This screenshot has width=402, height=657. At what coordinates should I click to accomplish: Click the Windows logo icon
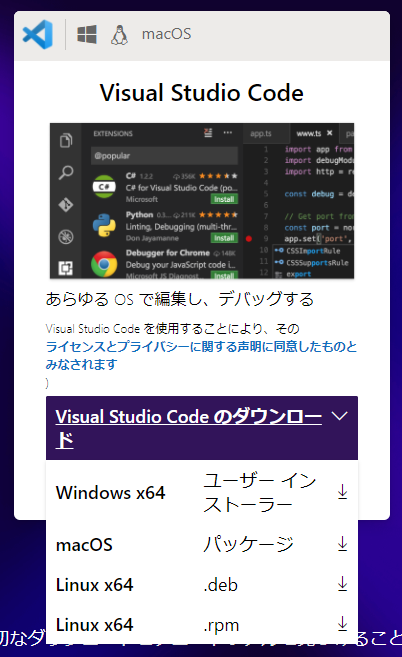[x=87, y=34]
